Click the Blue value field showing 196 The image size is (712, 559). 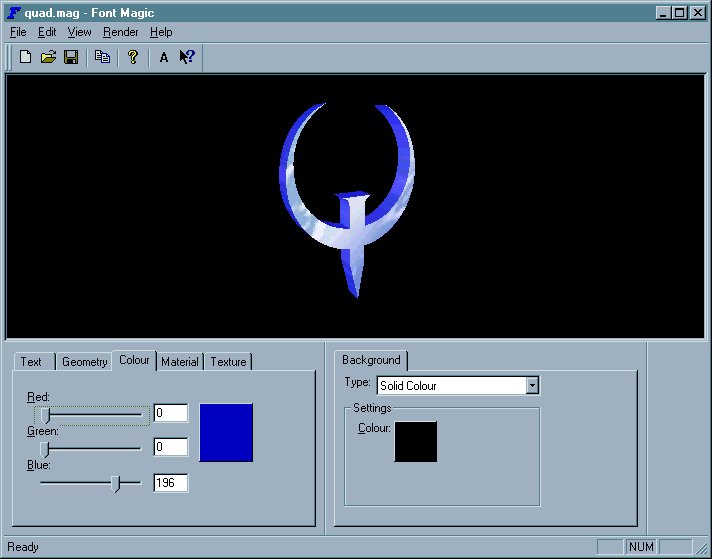[171, 483]
